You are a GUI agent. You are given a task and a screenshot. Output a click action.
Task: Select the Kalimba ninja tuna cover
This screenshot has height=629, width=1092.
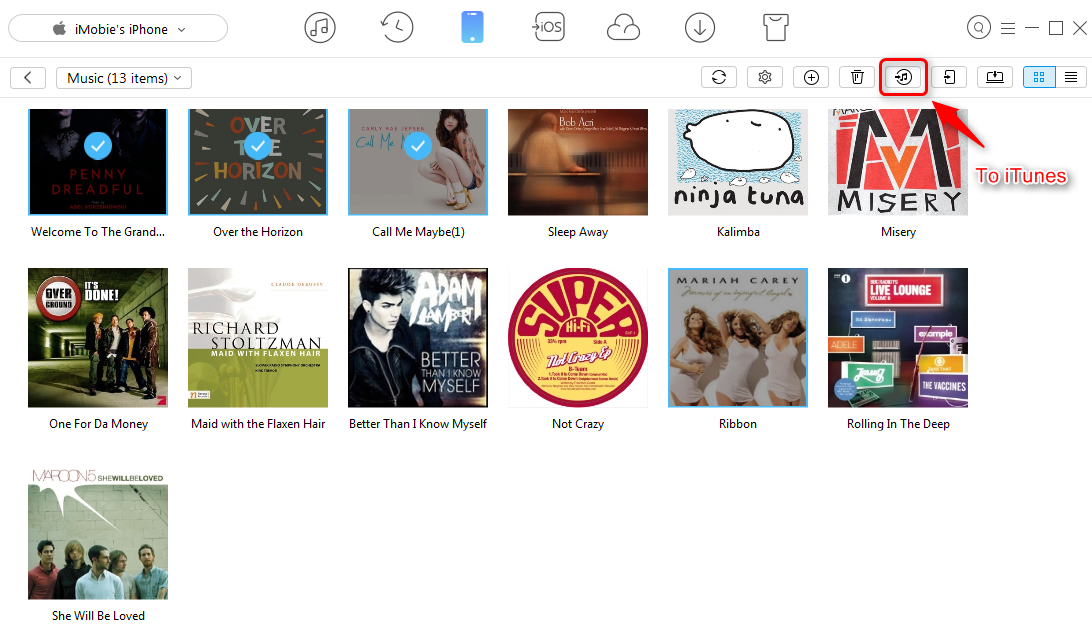[x=738, y=162]
